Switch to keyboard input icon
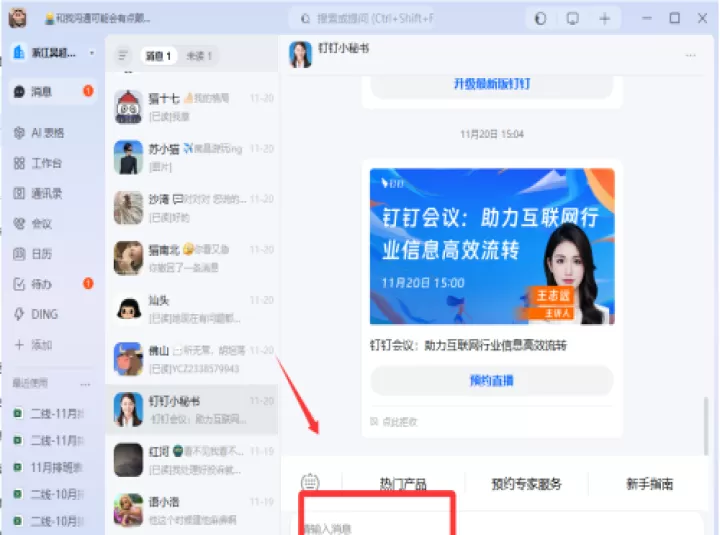This screenshot has height=535, width=720. [x=310, y=483]
